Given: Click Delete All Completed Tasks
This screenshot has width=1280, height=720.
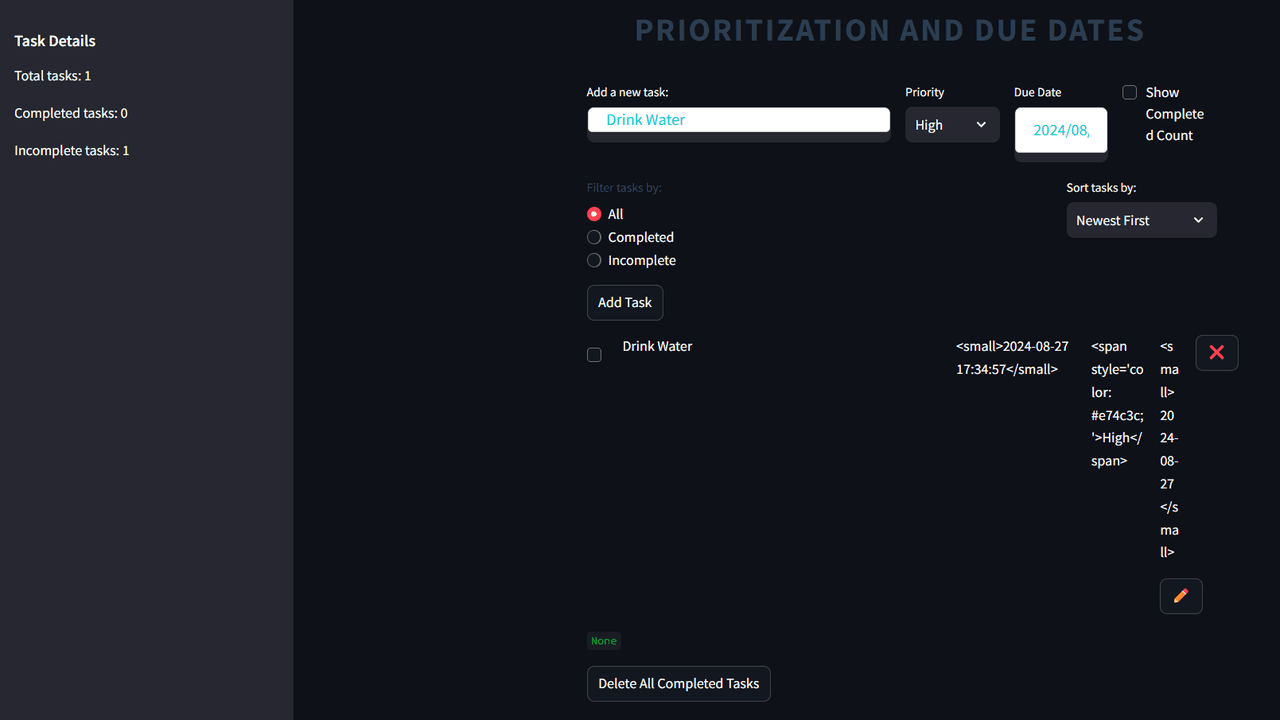Looking at the screenshot, I should pyautogui.click(x=678, y=684).
